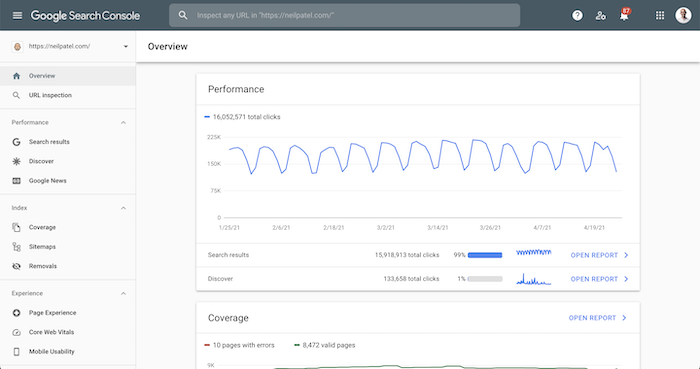700x369 pixels.
Task: Open URL inspection in the sidebar
Action: (x=68, y=95)
